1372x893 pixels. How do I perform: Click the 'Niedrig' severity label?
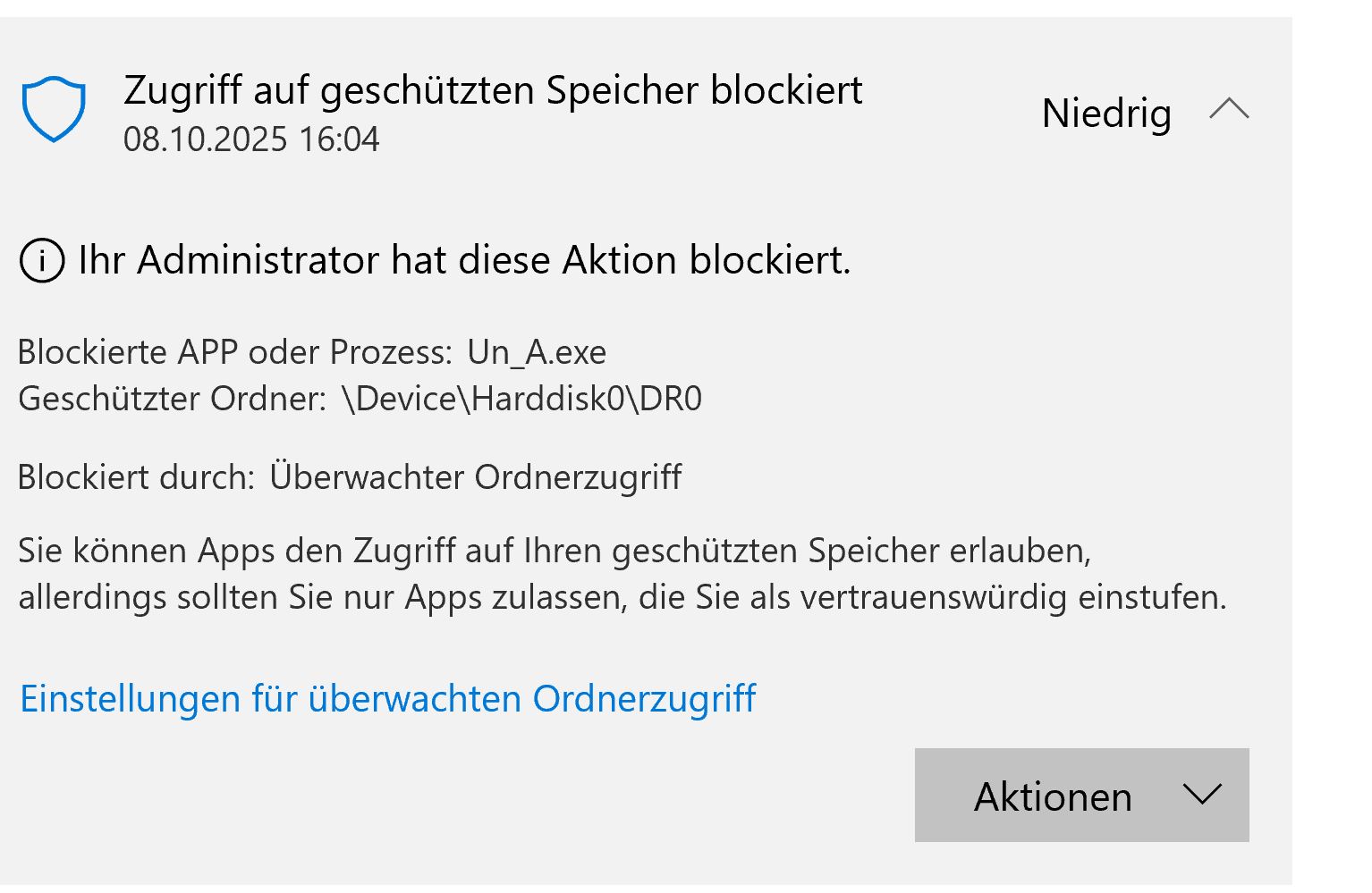point(1106,114)
